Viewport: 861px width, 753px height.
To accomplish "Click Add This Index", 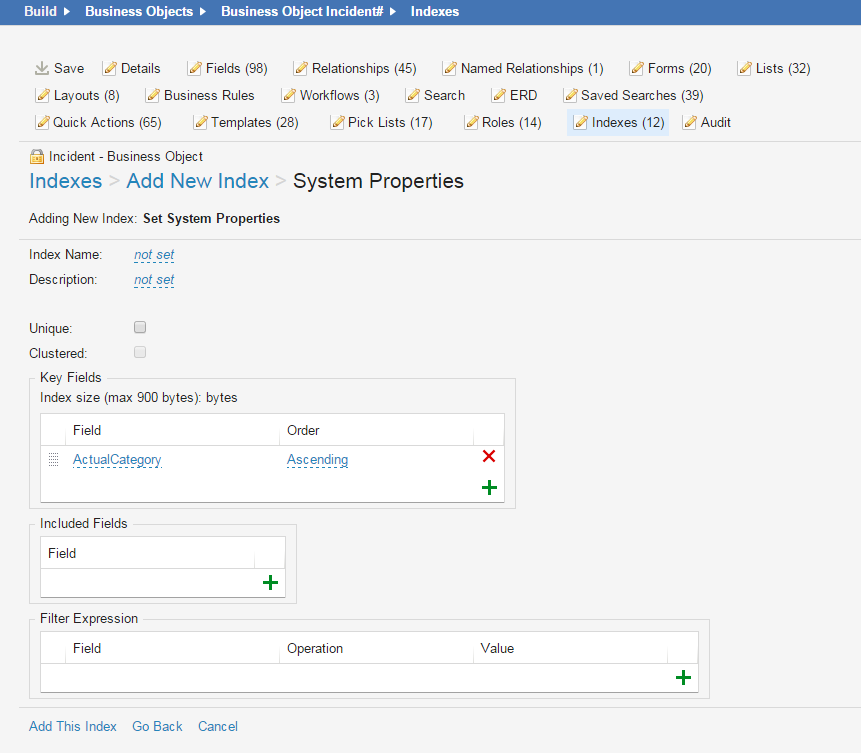I will coord(72,726).
